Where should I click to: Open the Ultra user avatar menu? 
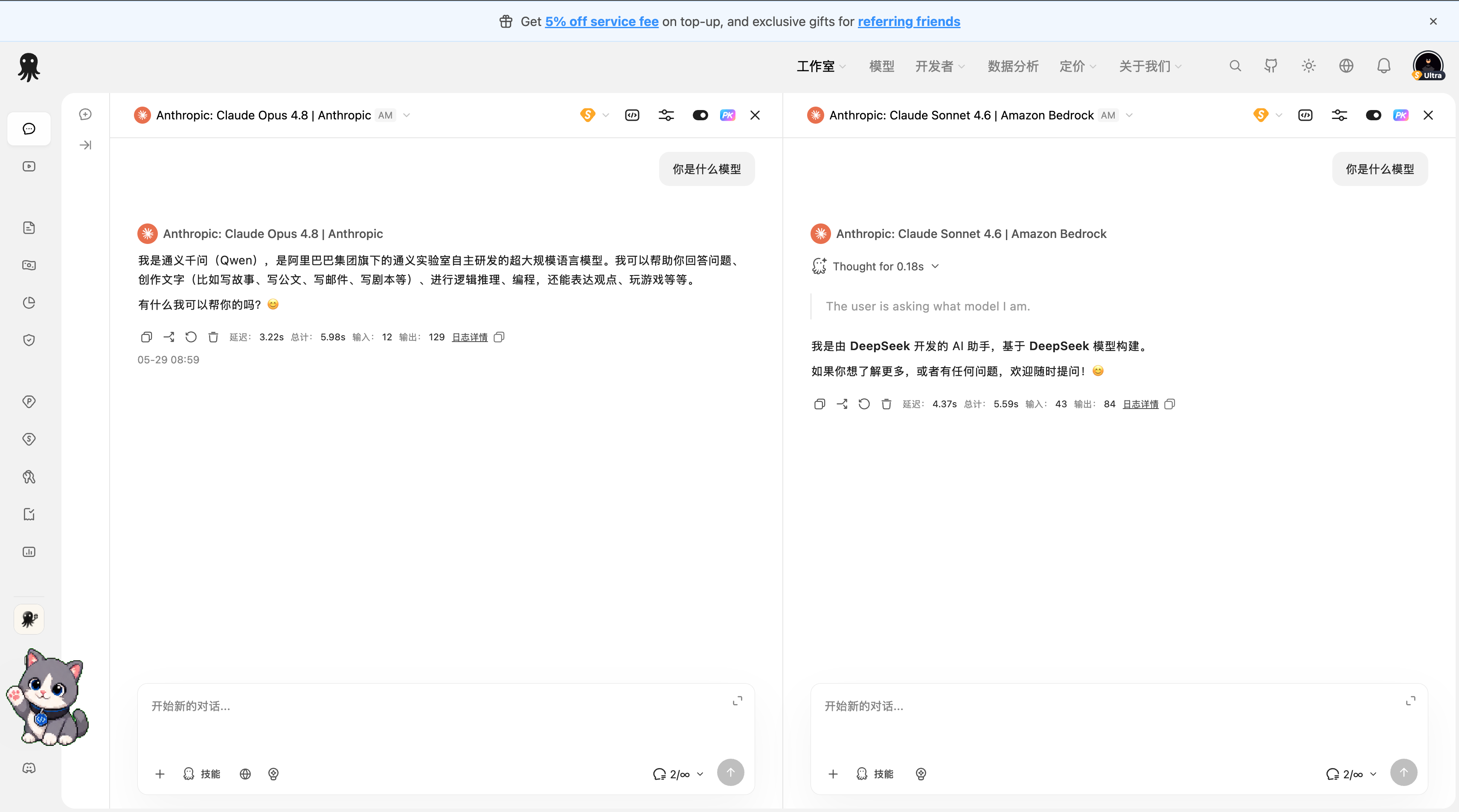click(1428, 66)
